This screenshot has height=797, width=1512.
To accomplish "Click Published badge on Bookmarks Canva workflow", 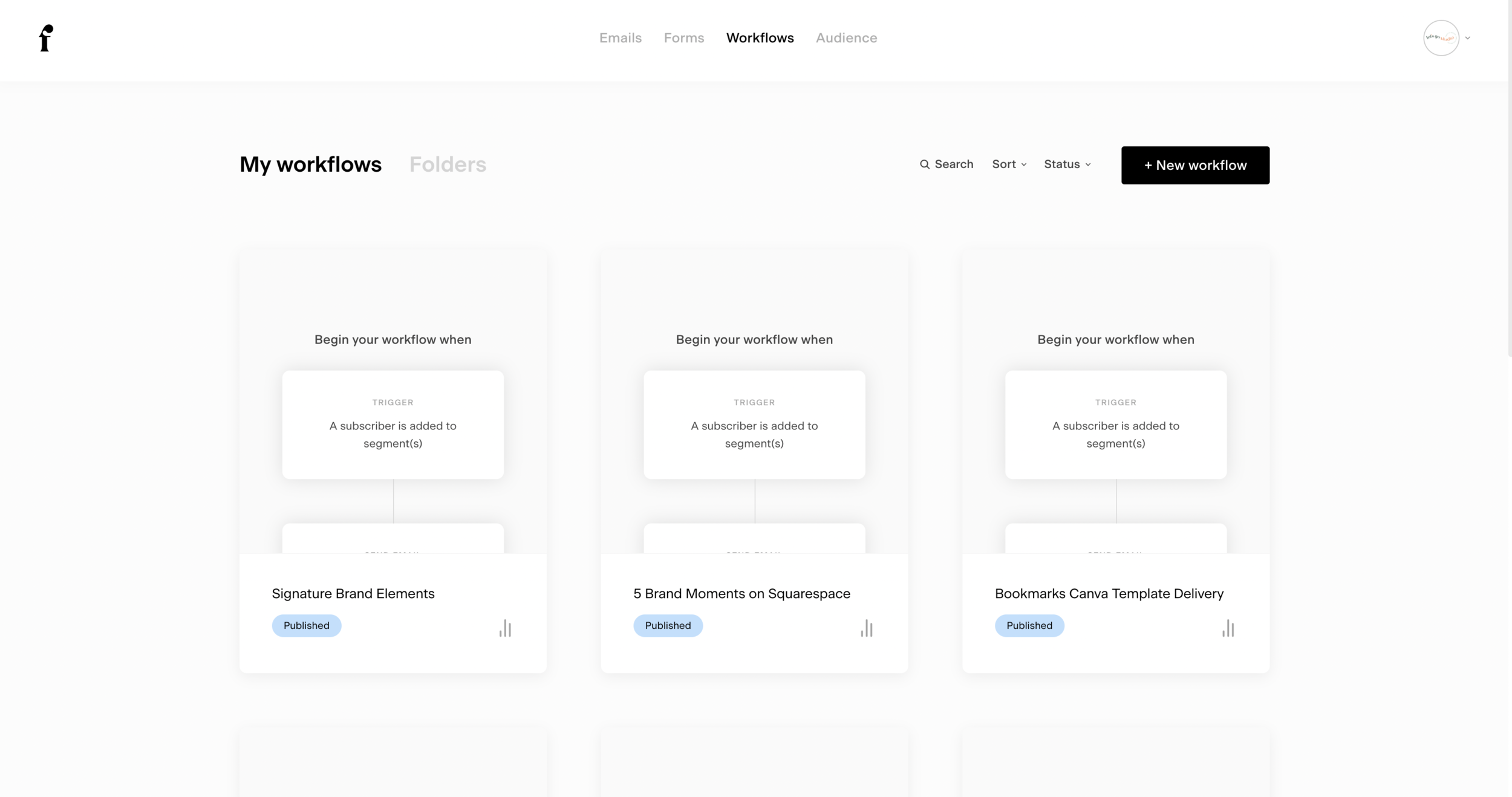I will pyautogui.click(x=1029, y=625).
